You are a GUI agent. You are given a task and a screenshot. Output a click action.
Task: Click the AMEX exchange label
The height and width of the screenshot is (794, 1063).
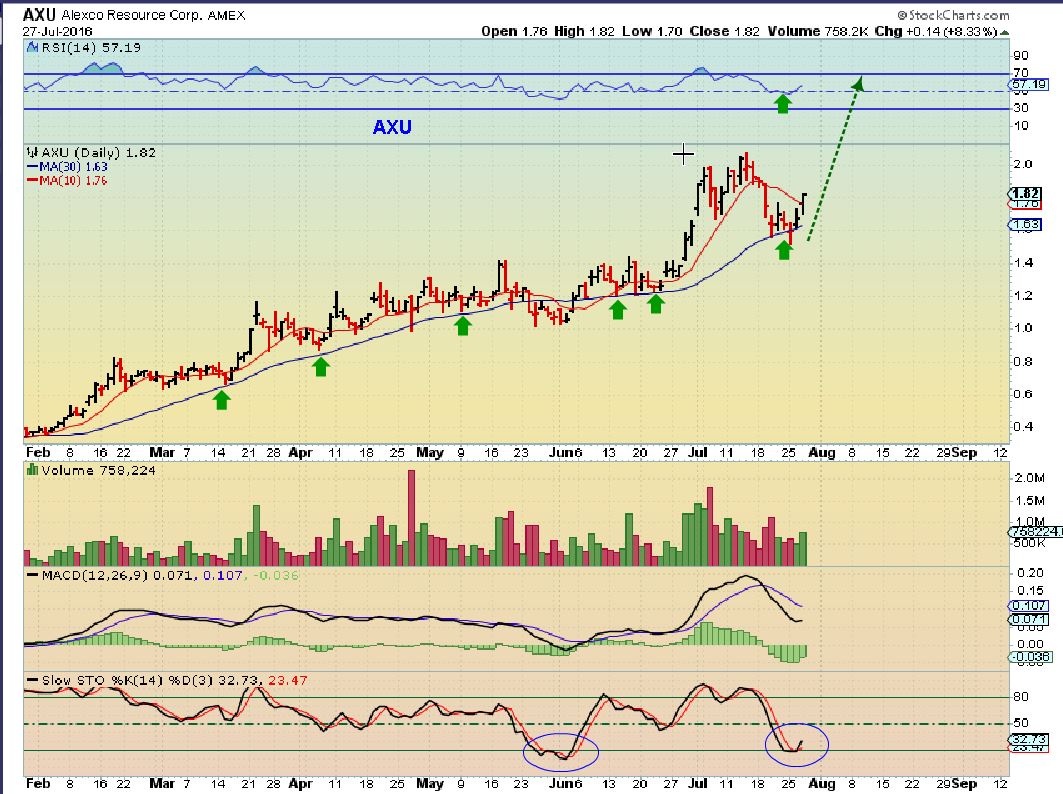[226, 15]
